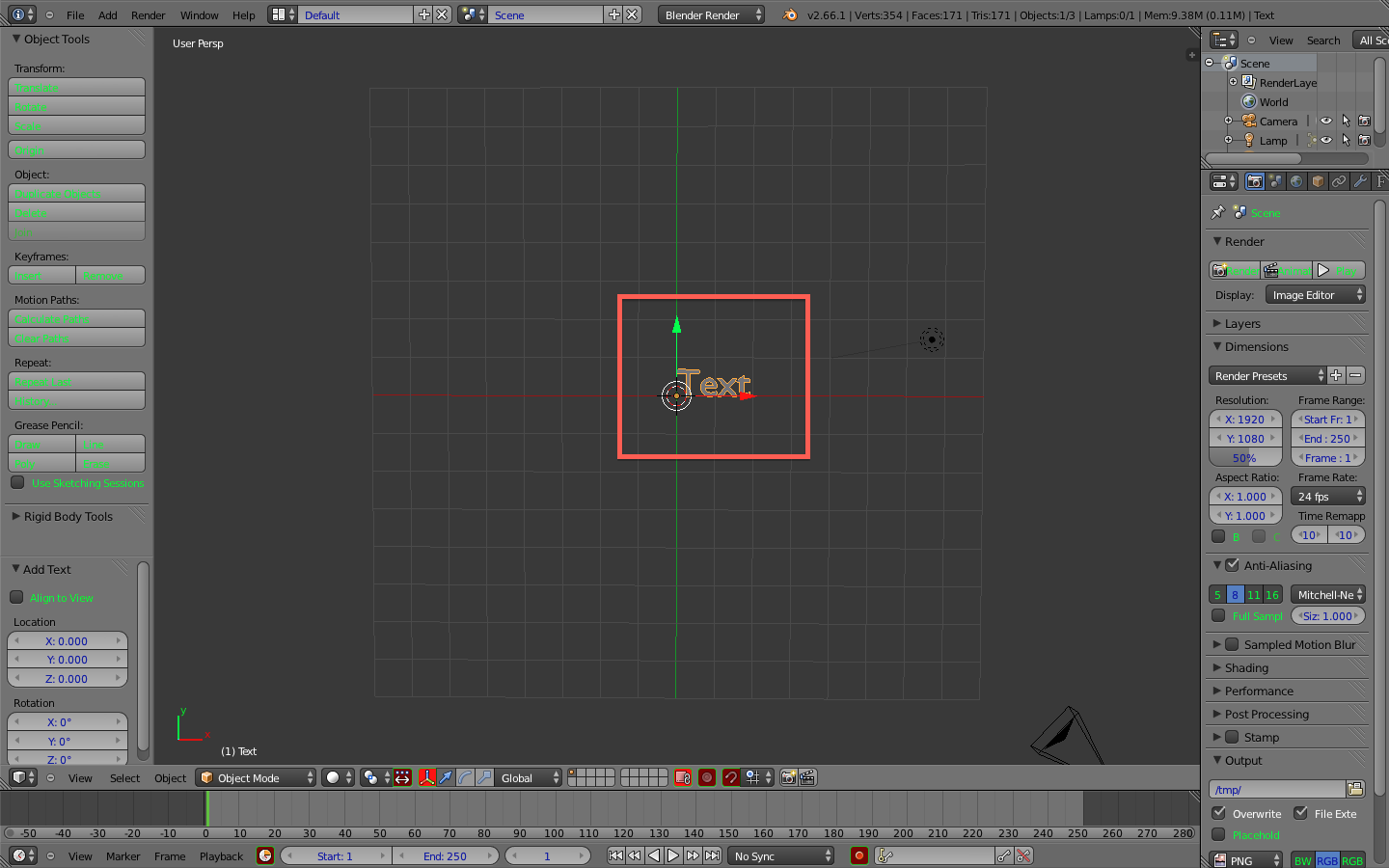1389x868 pixels.
Task: Click the resolution percentage 50% slider
Action: [x=1244, y=458]
